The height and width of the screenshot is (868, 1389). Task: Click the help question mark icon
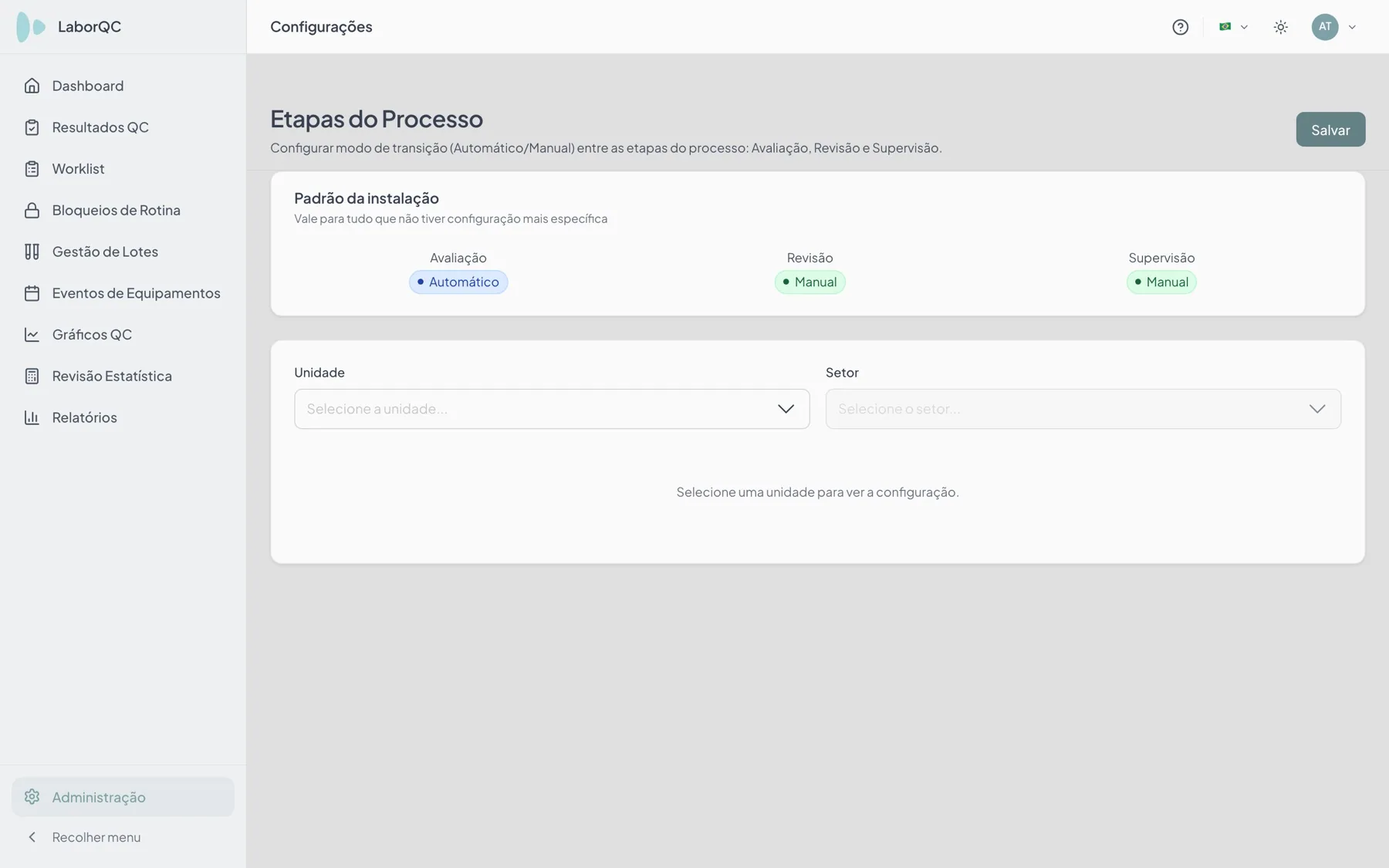click(1180, 27)
